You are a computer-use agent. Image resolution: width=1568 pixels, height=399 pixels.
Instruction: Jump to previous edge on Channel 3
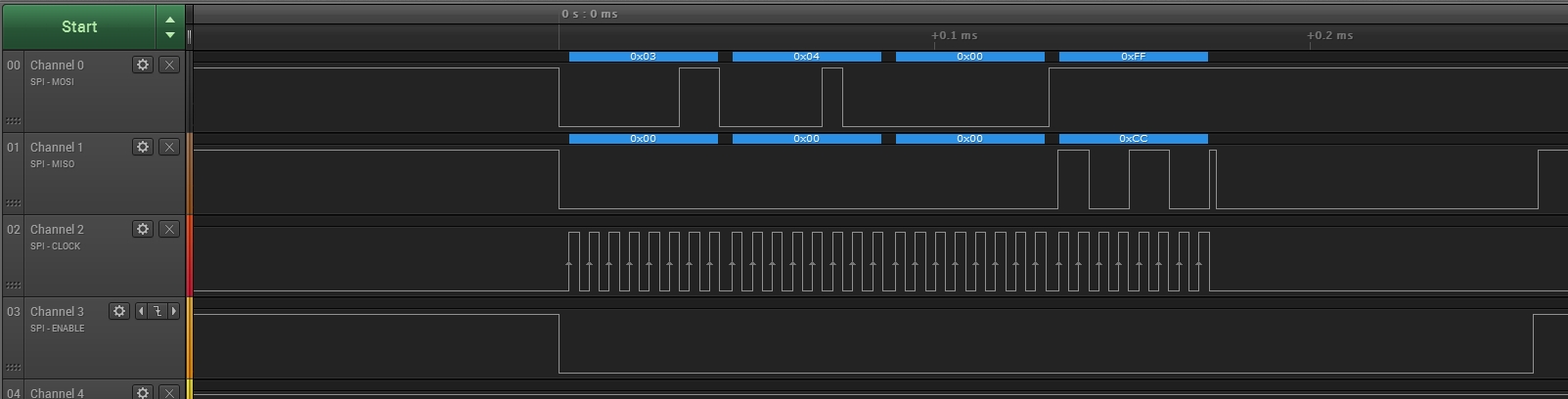tap(141, 311)
